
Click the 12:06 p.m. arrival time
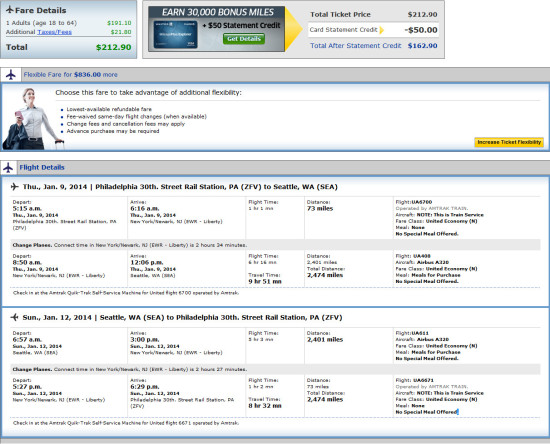pos(146,262)
